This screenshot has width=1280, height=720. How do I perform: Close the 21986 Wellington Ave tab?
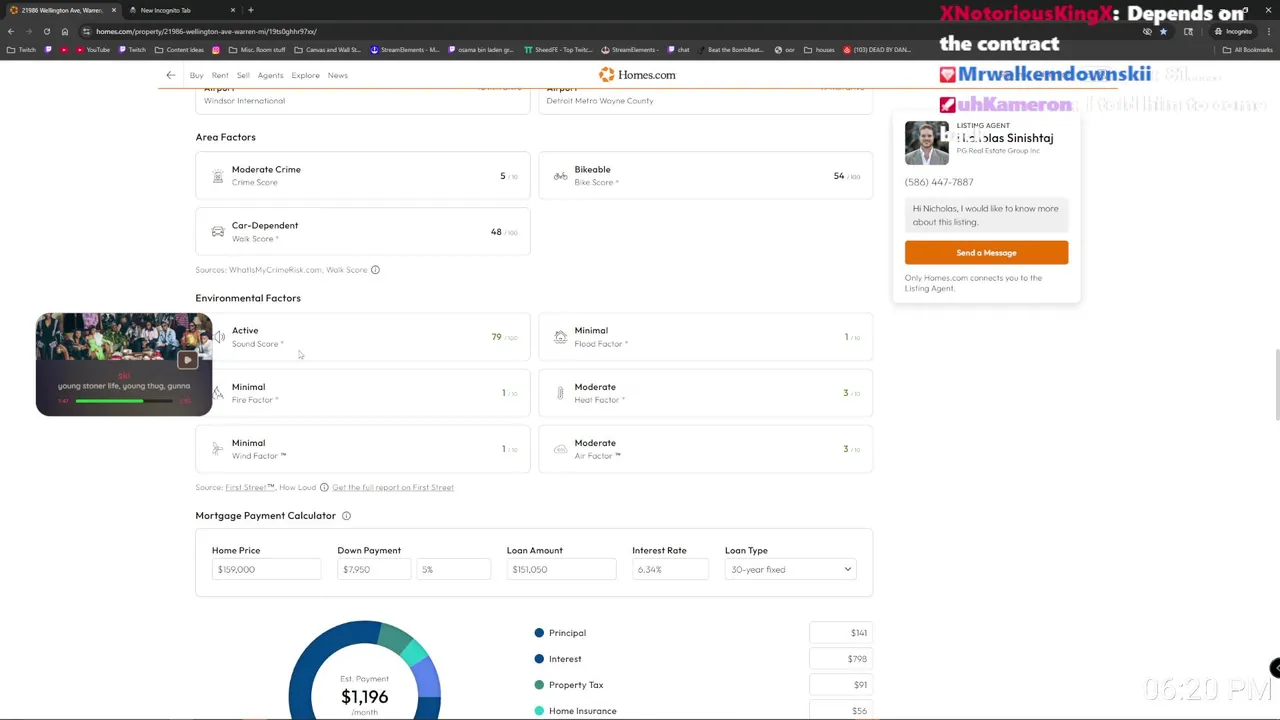tap(114, 10)
